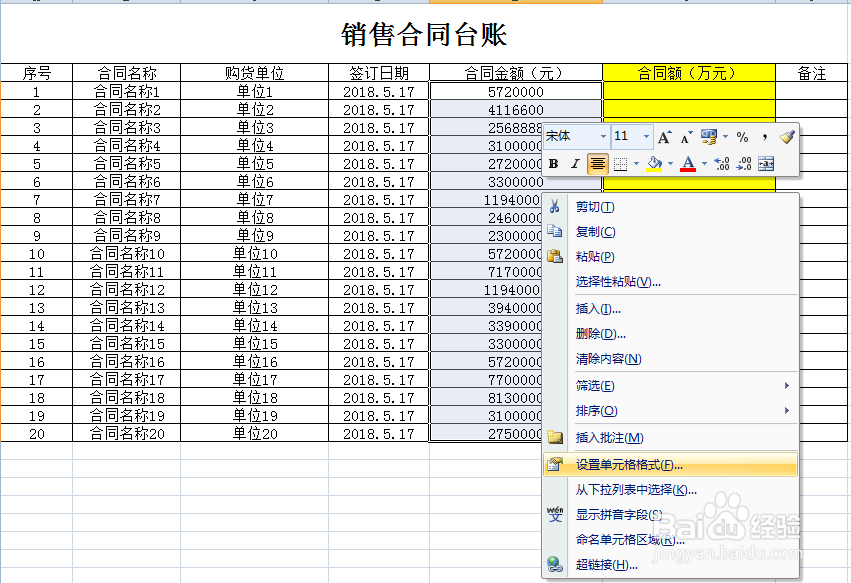The width and height of the screenshot is (851, 583).
Task: Select cell 合同名称20
Action: tap(126, 434)
